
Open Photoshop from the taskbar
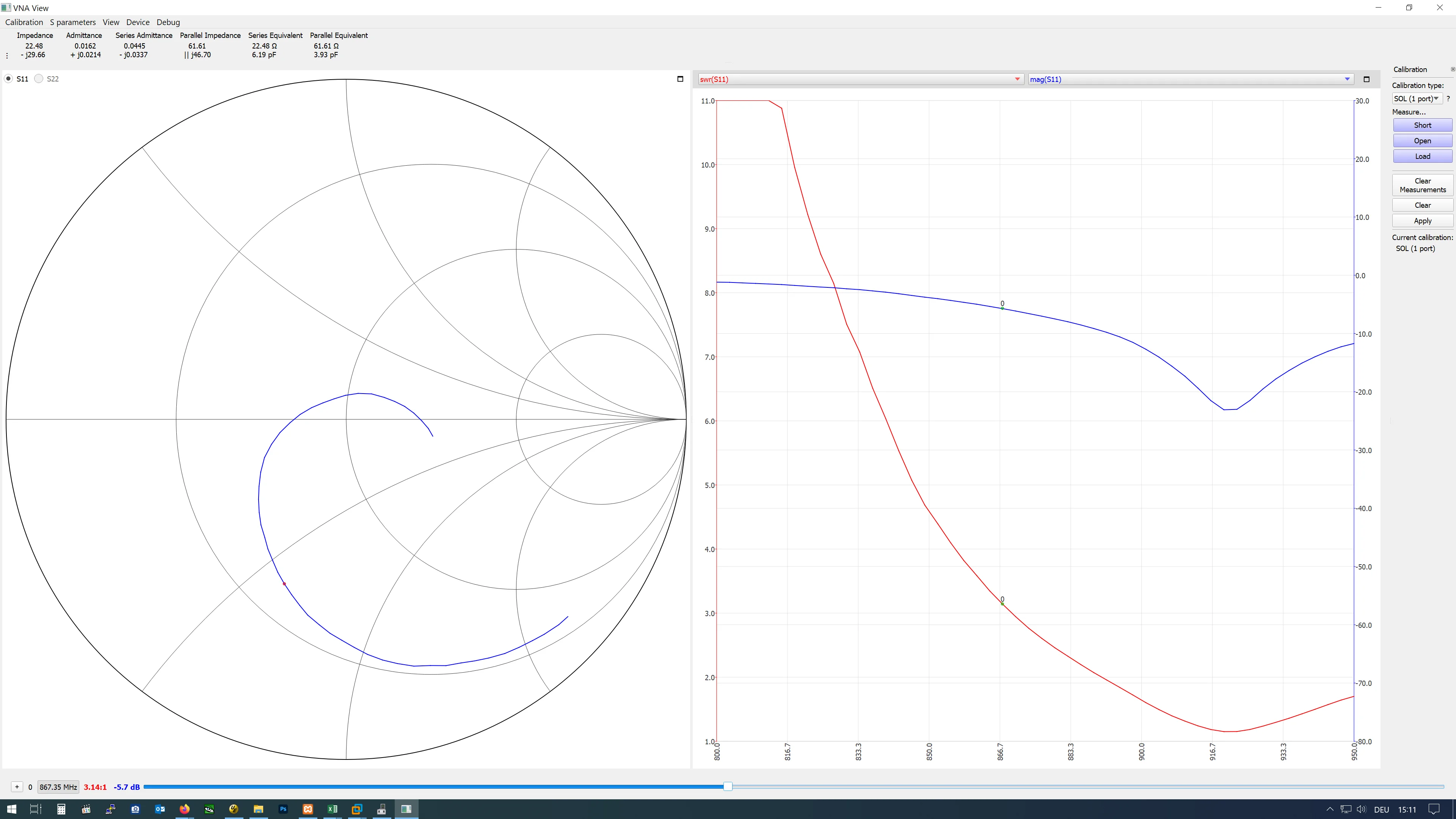[283, 809]
